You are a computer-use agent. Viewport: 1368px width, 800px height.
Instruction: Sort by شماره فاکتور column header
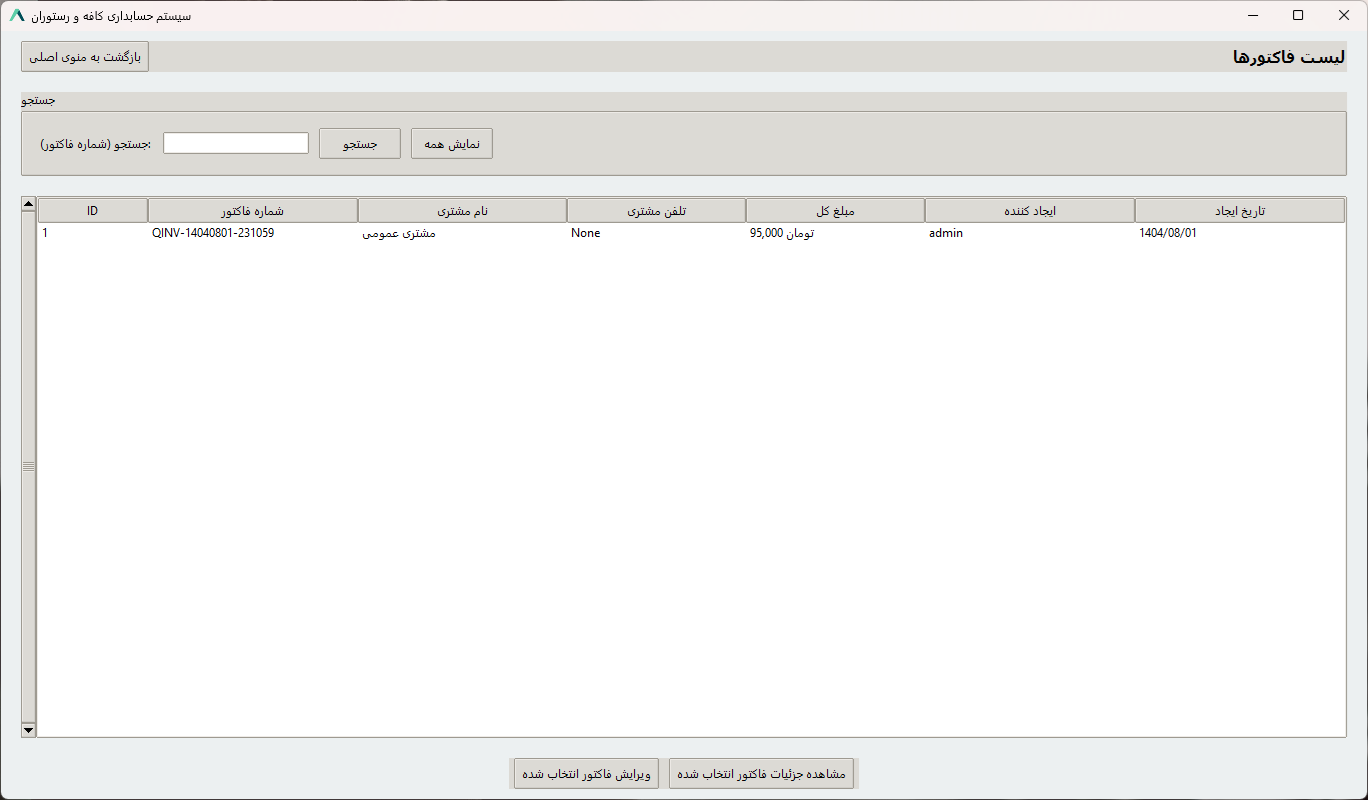click(252, 210)
